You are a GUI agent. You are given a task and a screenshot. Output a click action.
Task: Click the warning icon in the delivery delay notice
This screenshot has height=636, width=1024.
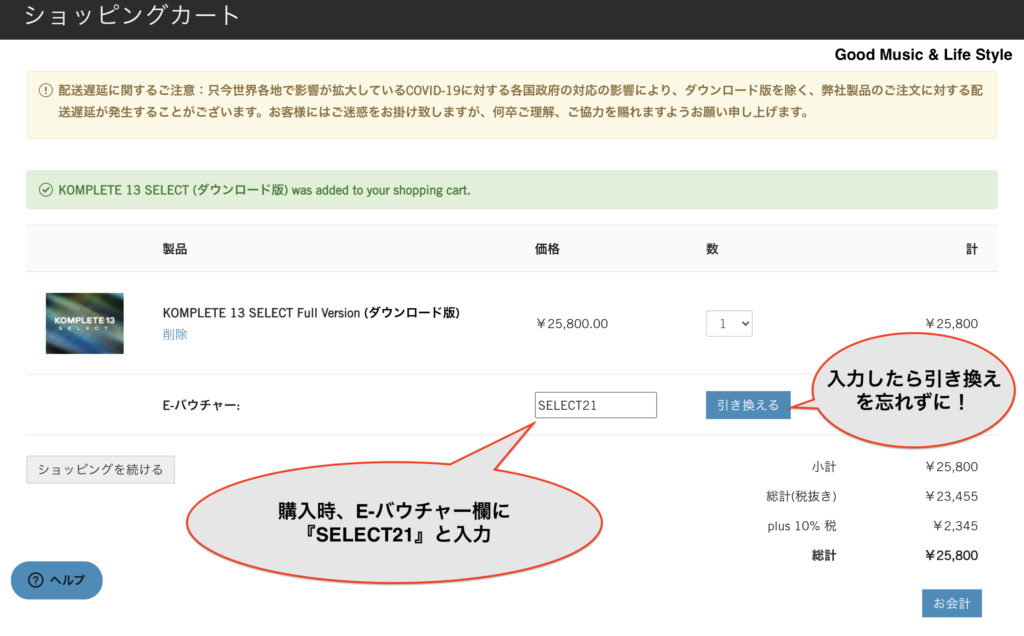click(x=46, y=90)
